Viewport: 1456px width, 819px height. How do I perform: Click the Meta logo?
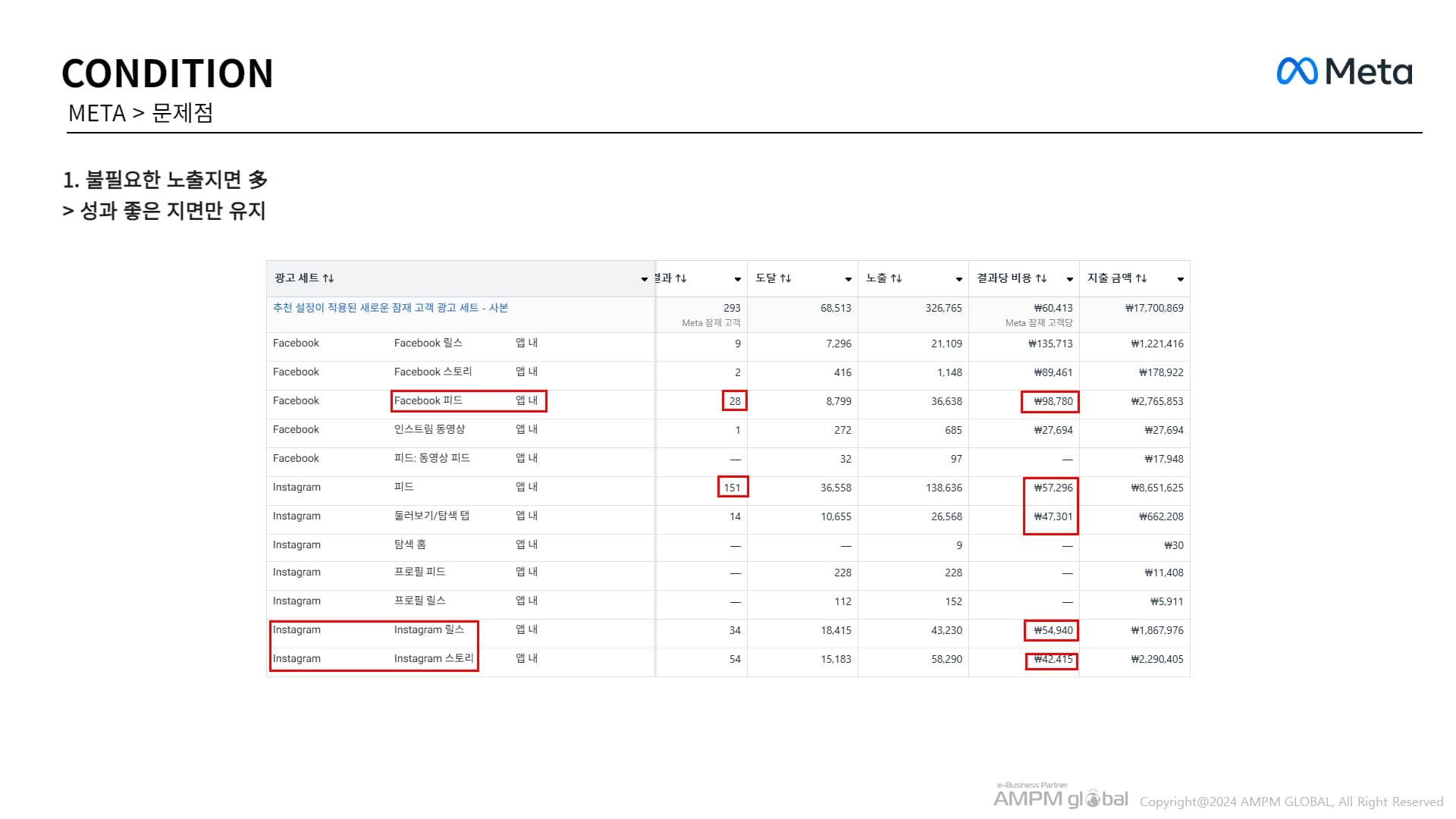pos(1345,71)
